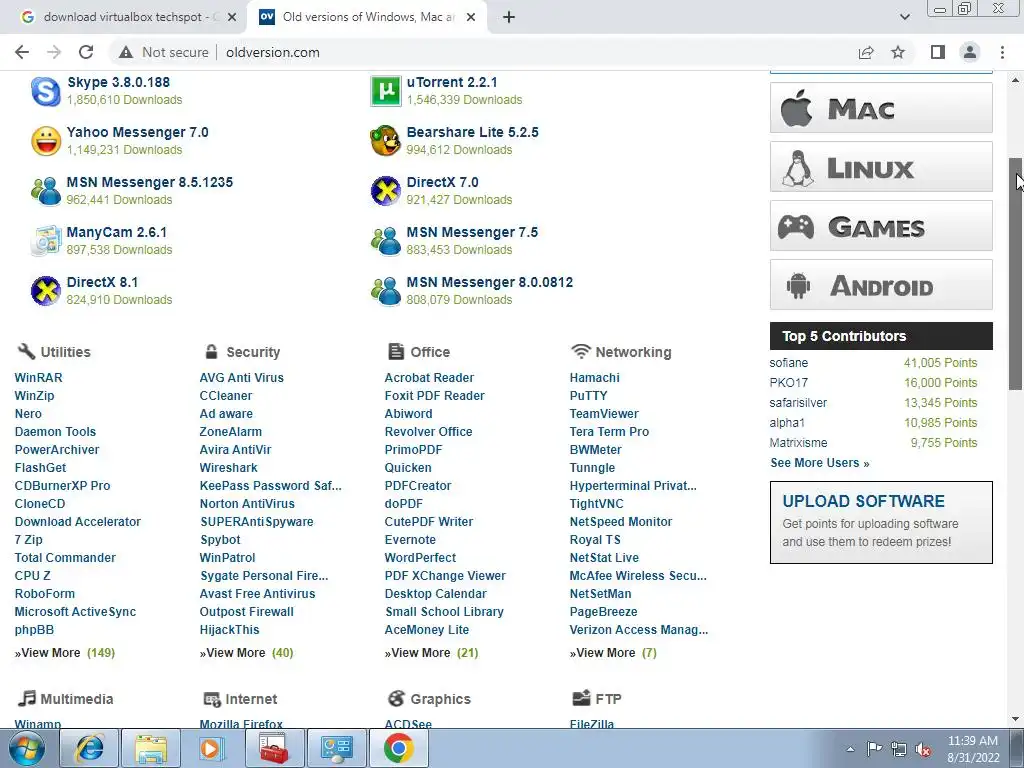Screen dimensions: 1024x768
Task: Click the DirectX 8.1 icon
Action: tap(46, 291)
